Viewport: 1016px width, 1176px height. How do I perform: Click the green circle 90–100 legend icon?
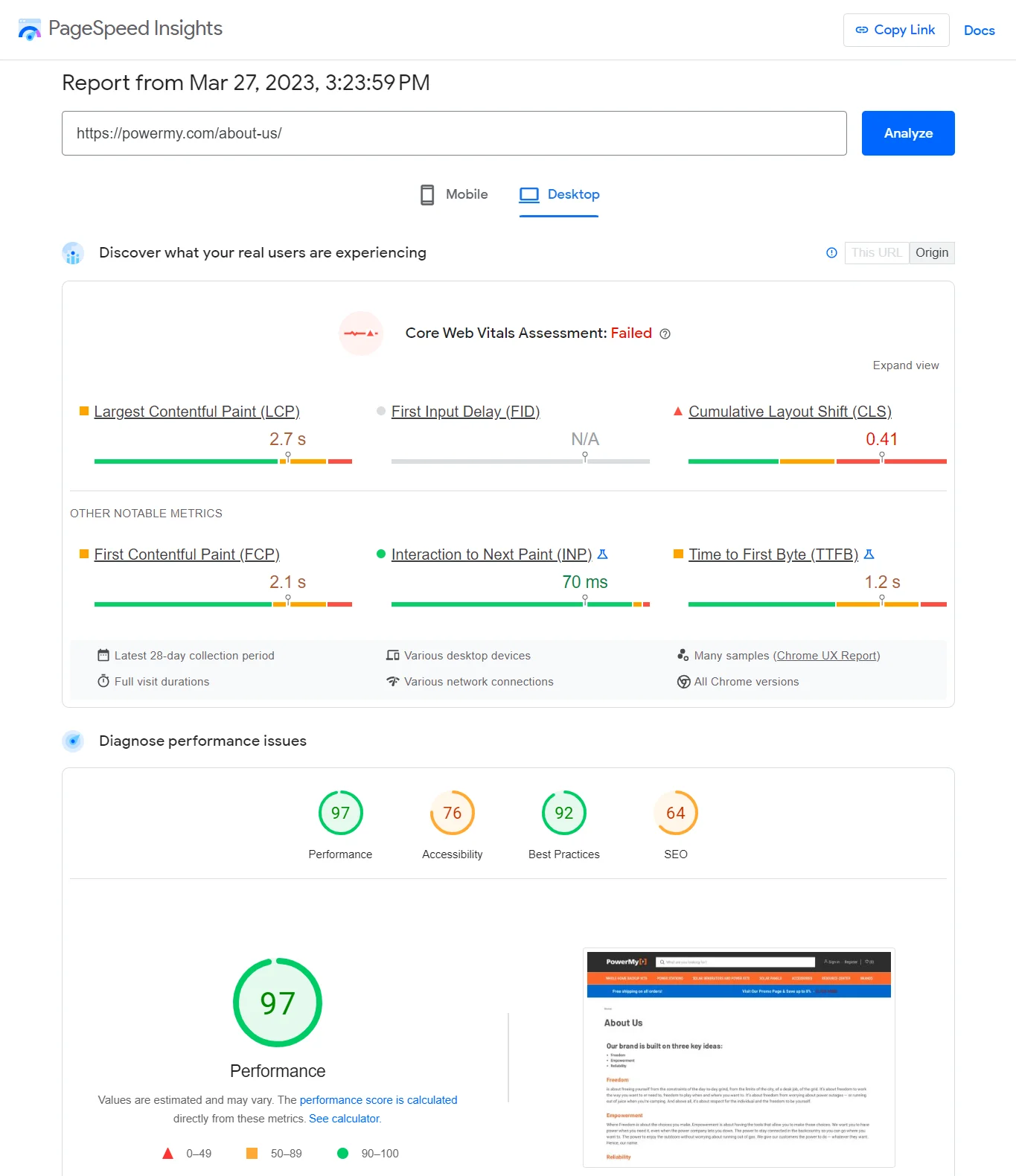342,1154
